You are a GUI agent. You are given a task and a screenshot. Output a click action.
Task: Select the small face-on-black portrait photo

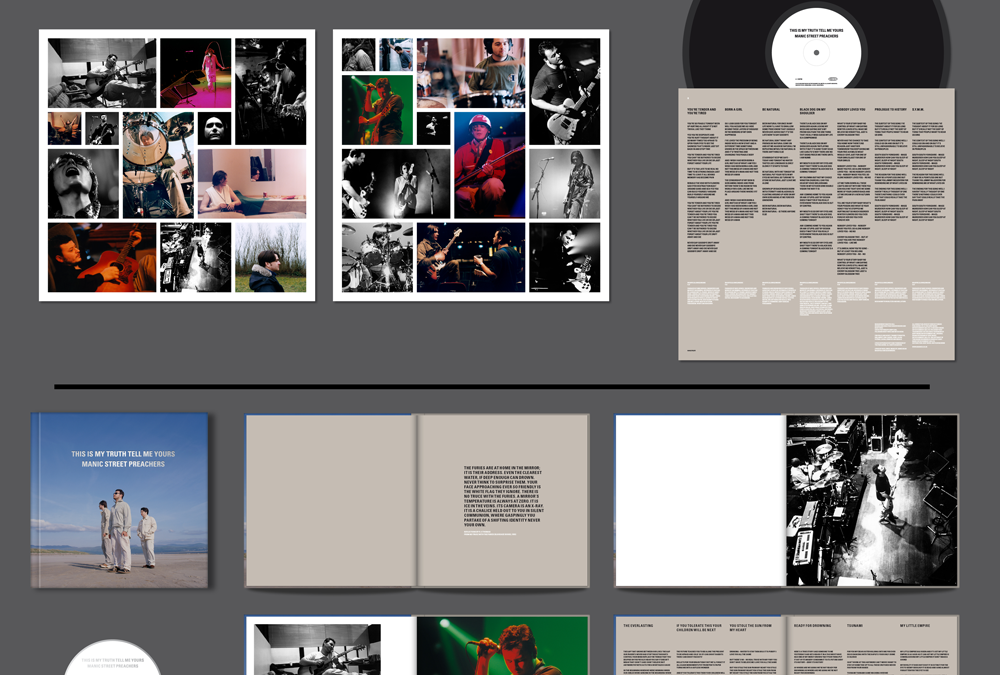click(214, 128)
